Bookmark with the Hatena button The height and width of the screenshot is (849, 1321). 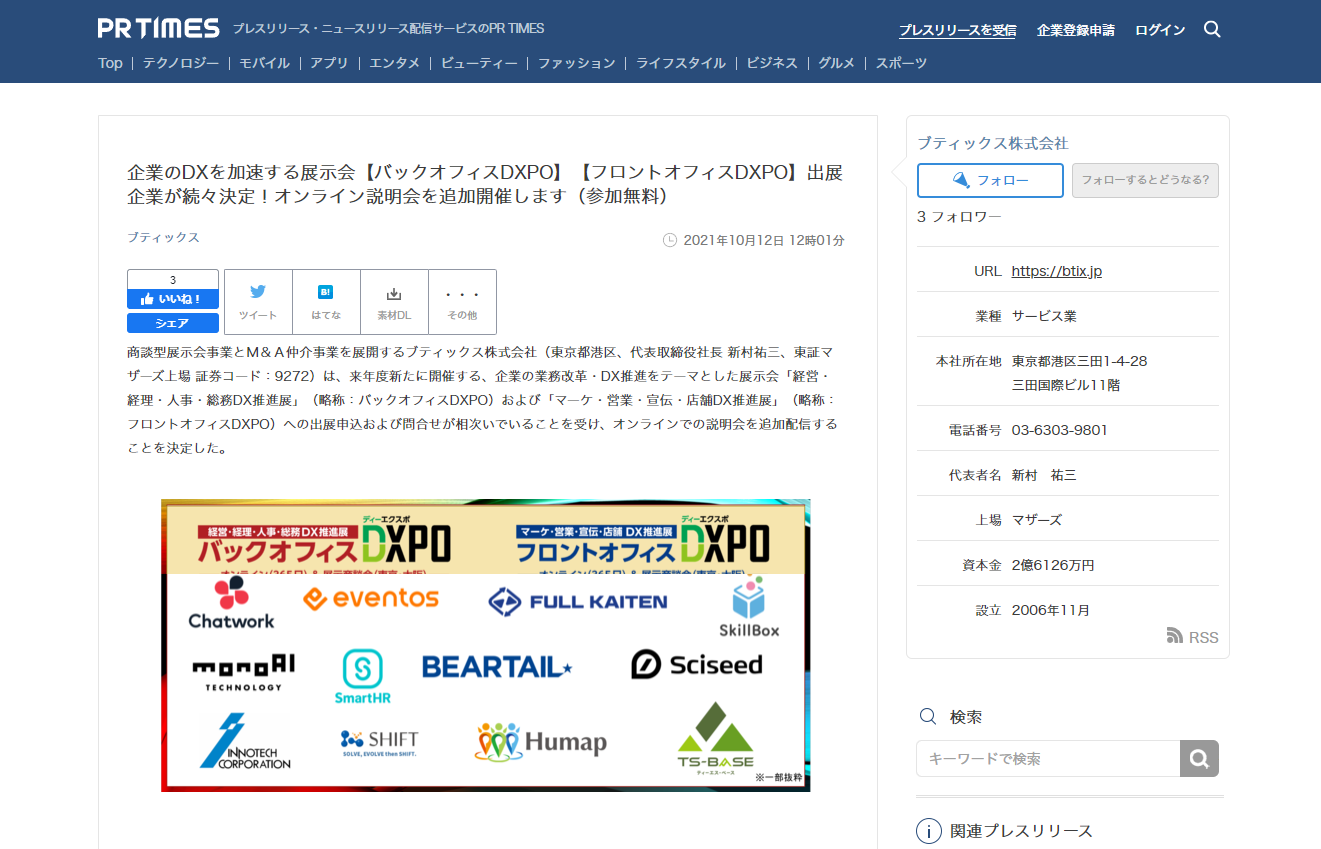[326, 301]
